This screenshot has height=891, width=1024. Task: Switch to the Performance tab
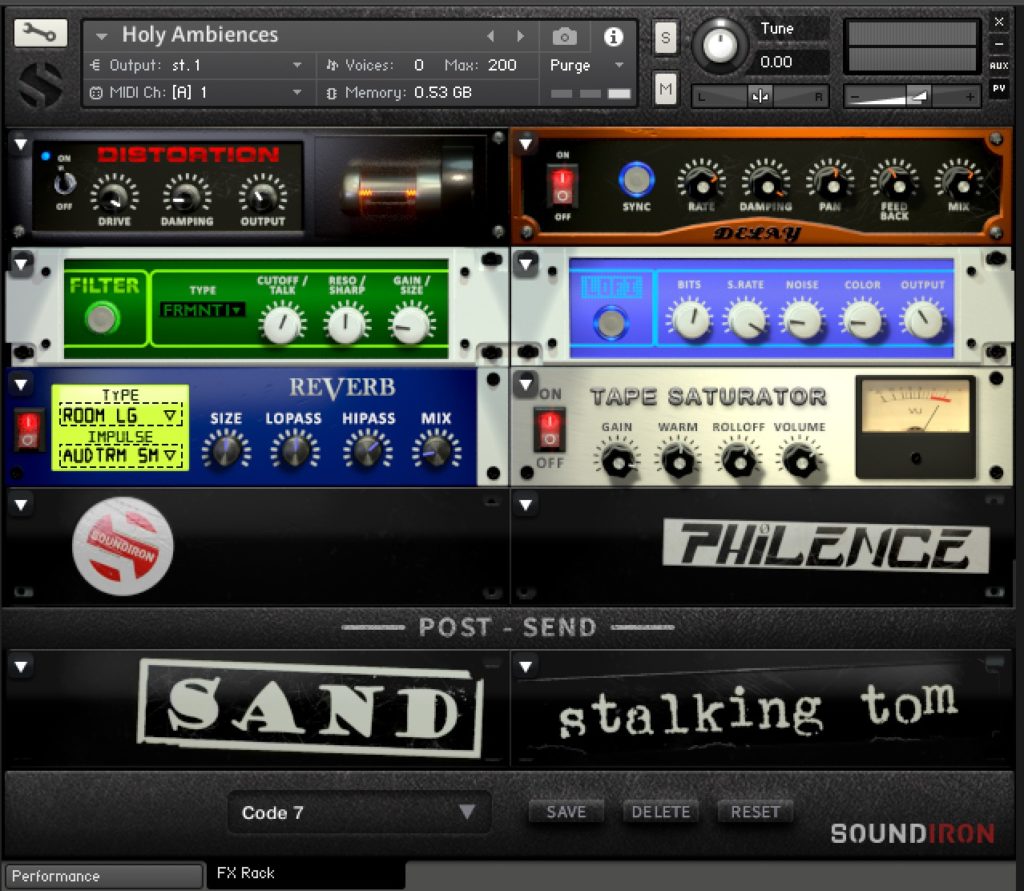tap(104, 875)
